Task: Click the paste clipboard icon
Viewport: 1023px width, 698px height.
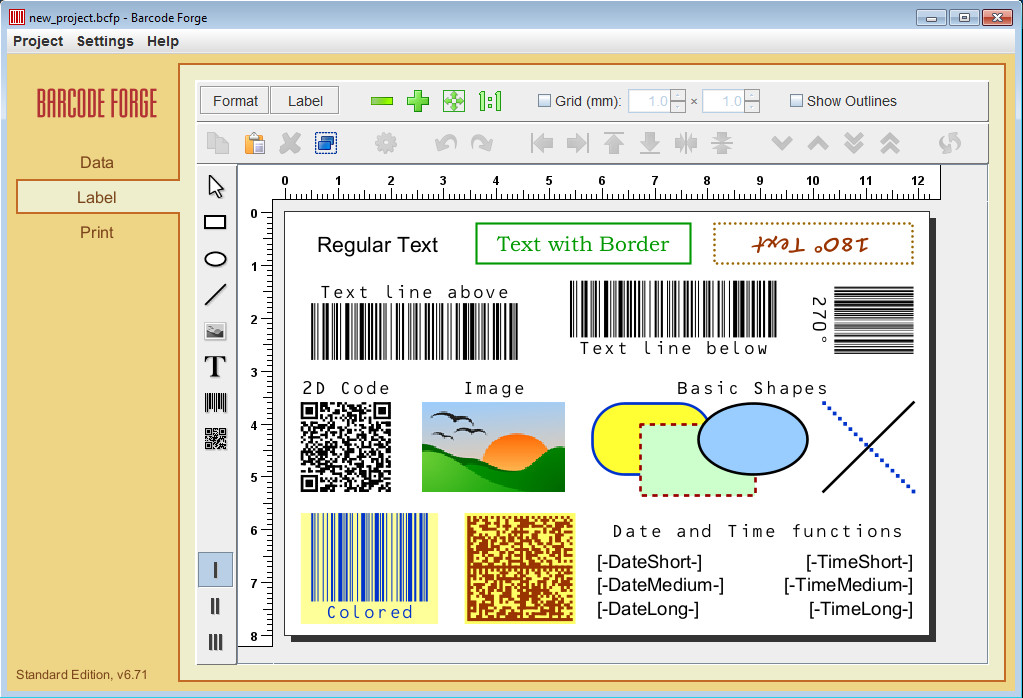Action: (254, 143)
